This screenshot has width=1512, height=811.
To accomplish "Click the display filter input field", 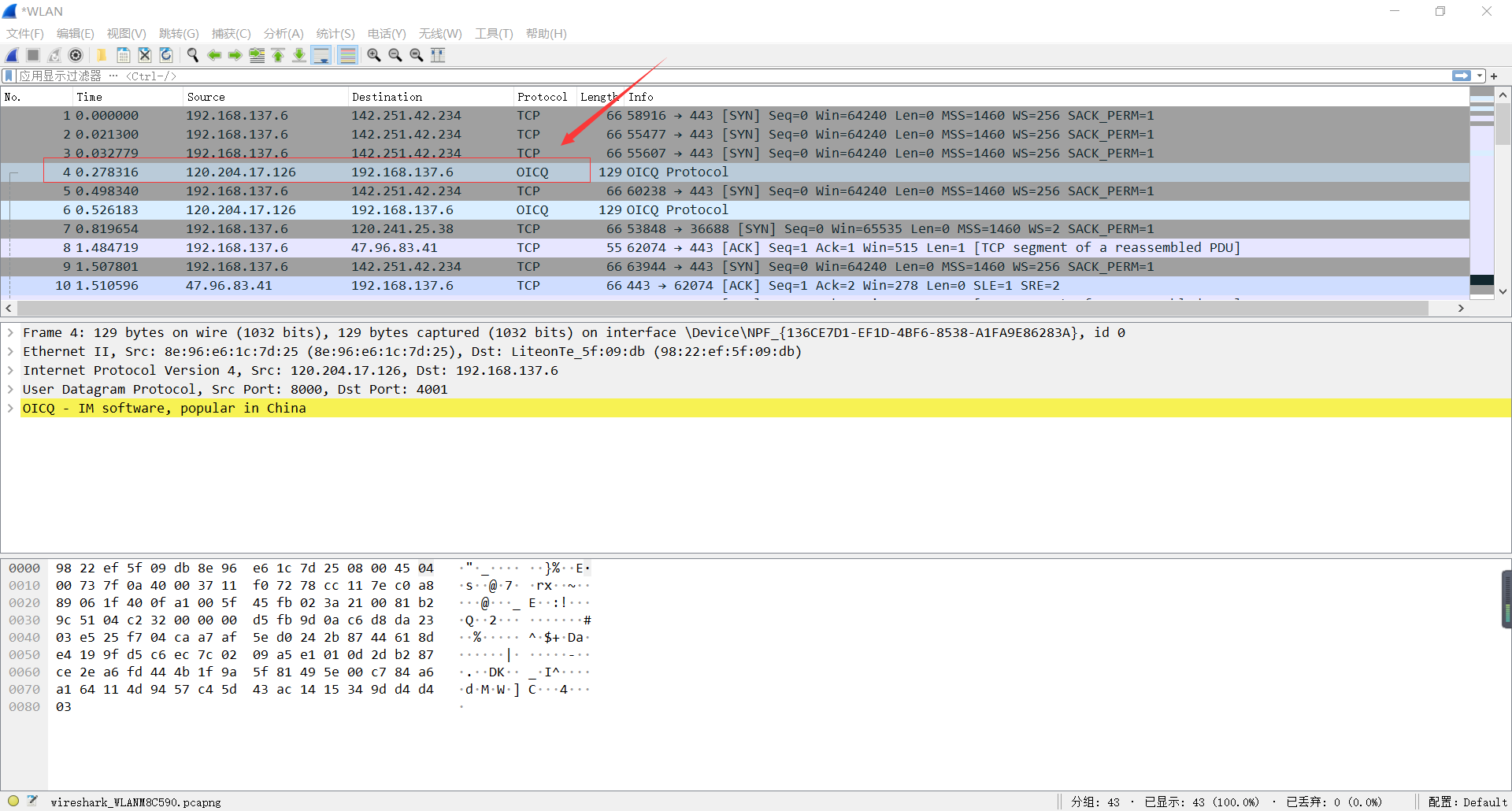I will point(732,76).
